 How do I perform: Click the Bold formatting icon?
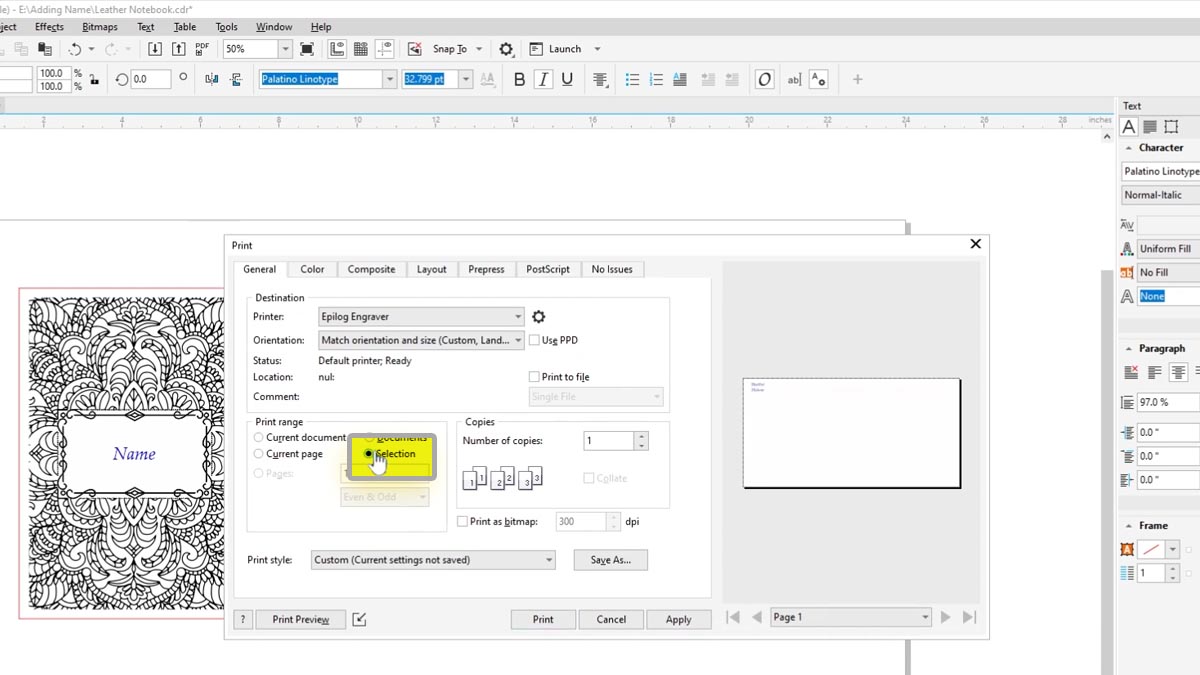[x=519, y=80]
